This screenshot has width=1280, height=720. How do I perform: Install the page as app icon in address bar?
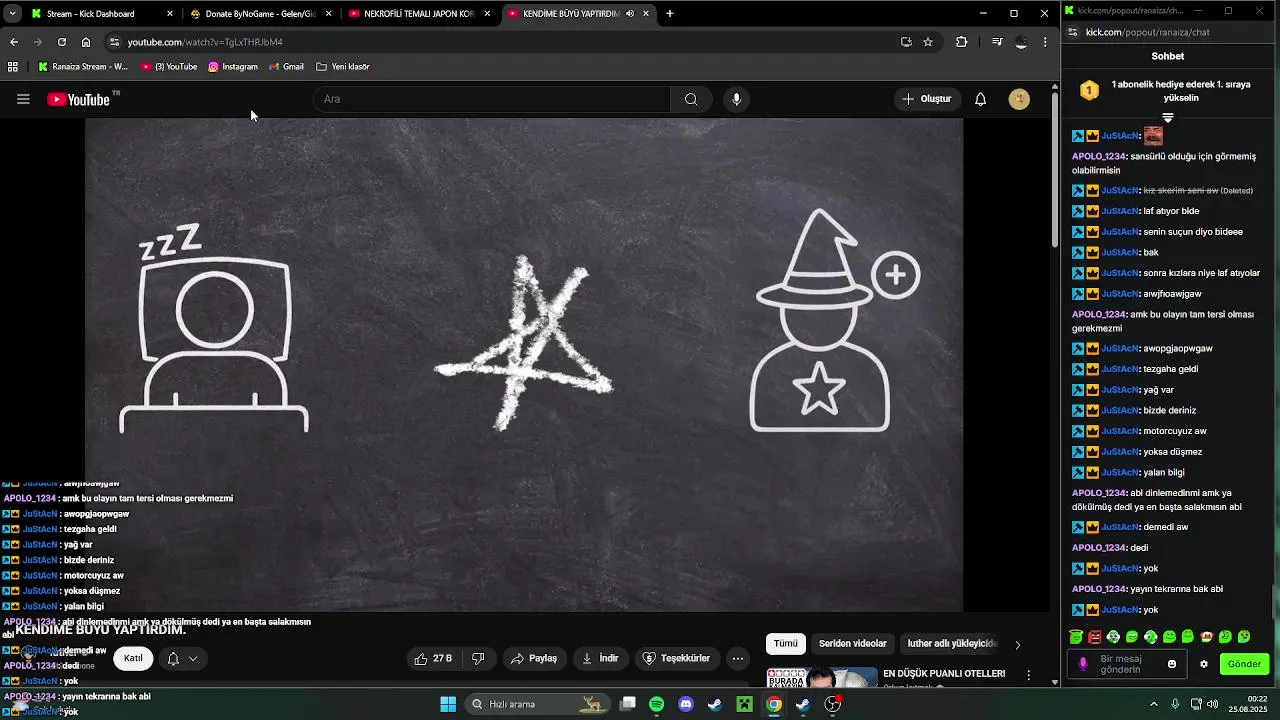point(906,42)
